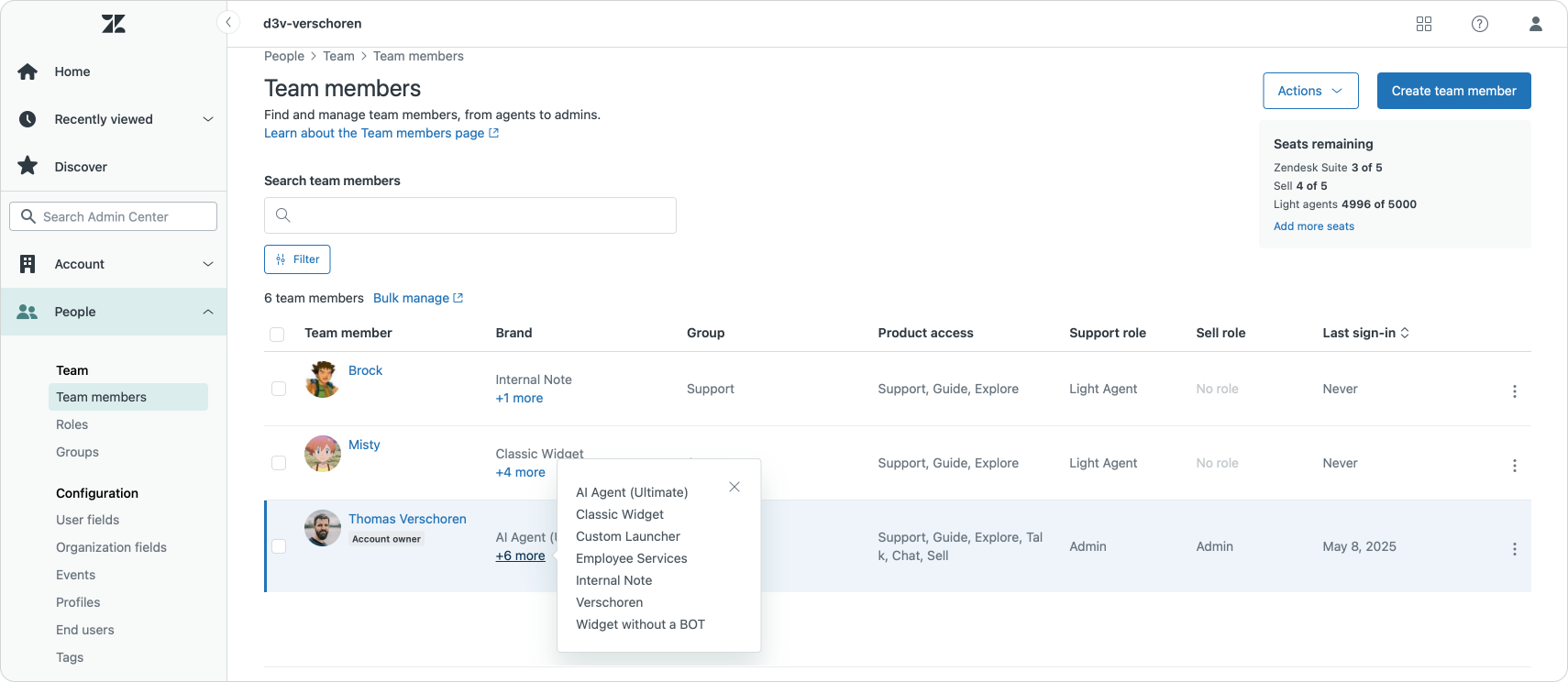Close the brands popover with the X
This screenshot has height=682, width=1568.
pos(734,487)
